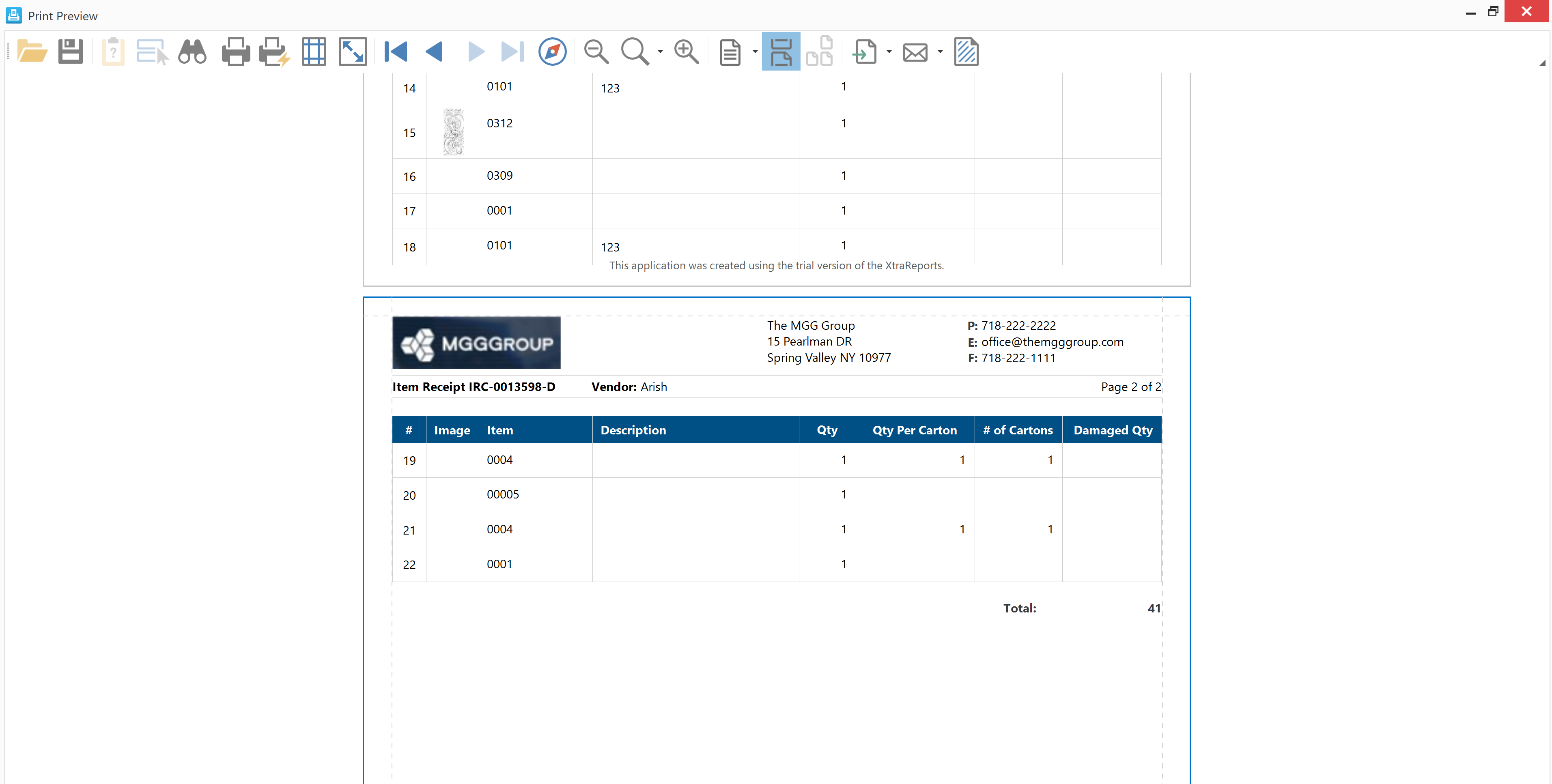Toggle continuous page scrolling view
This screenshot has height=784, width=1552.
coord(781,52)
